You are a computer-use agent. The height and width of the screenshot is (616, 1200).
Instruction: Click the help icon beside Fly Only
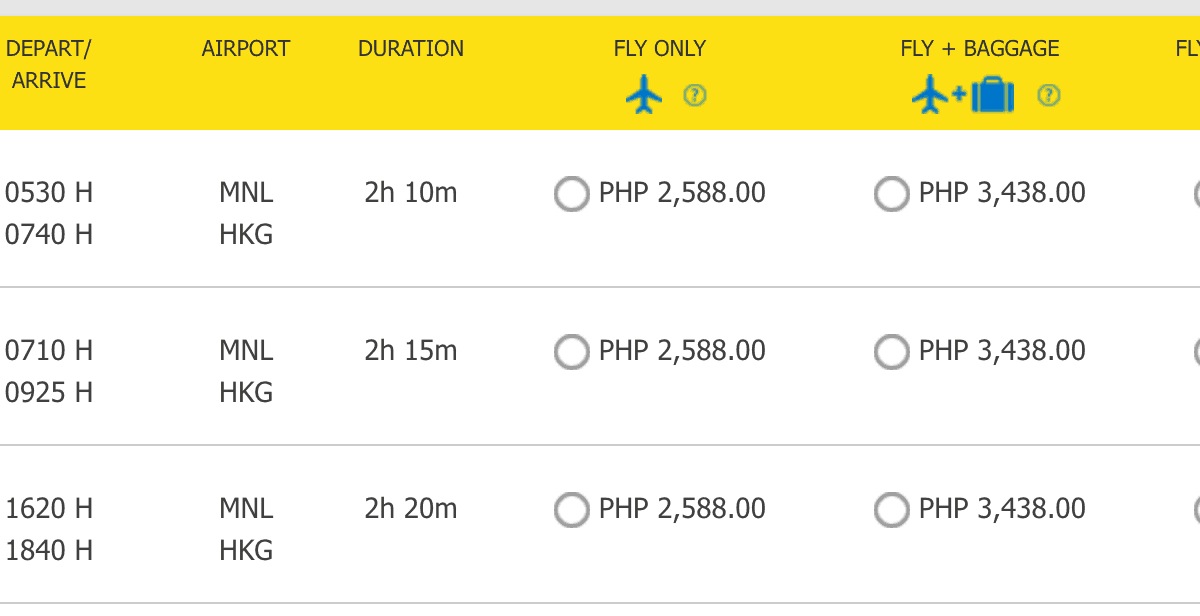[695, 96]
